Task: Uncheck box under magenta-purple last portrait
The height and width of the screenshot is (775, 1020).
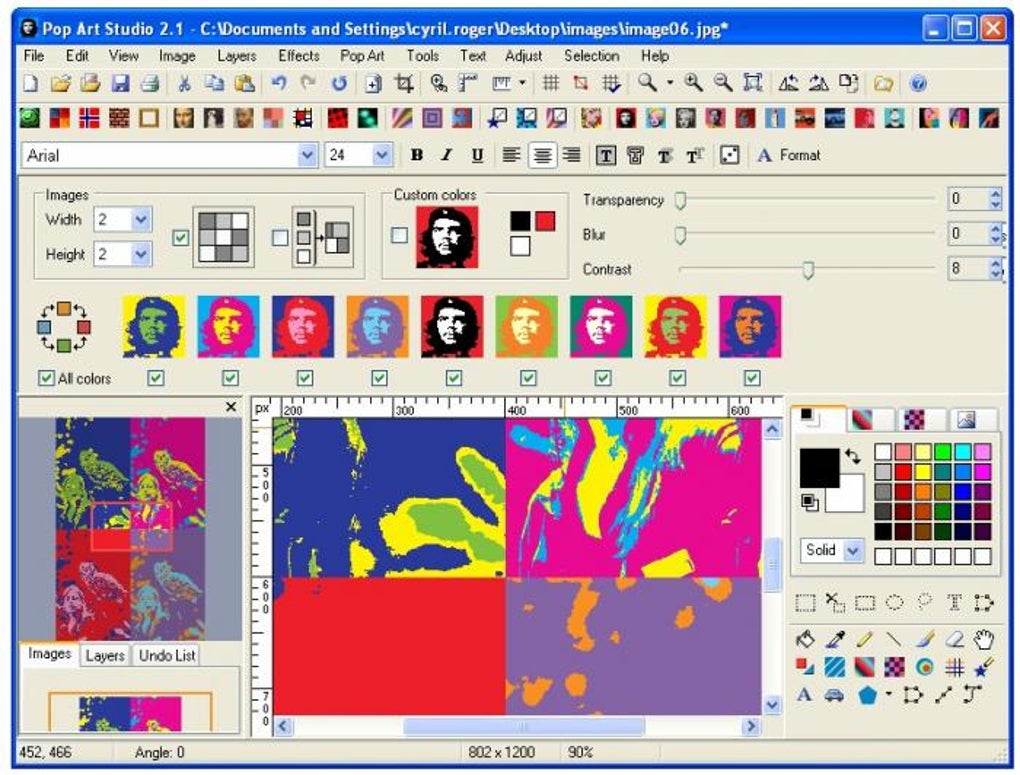Action: pos(752,378)
